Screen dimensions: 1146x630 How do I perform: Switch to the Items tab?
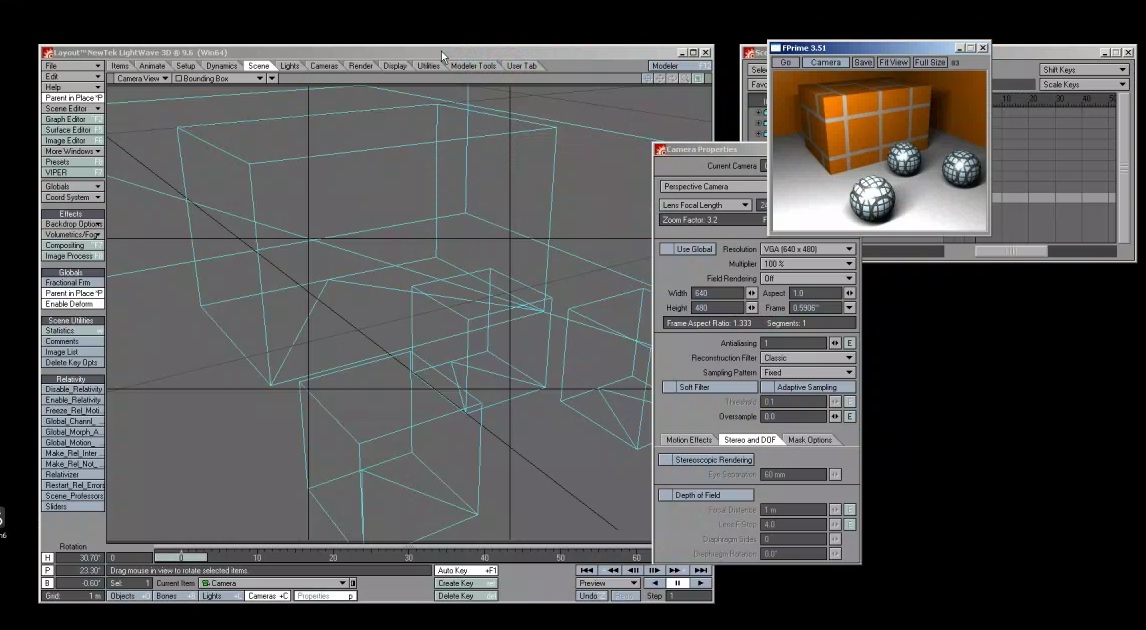[x=120, y=66]
